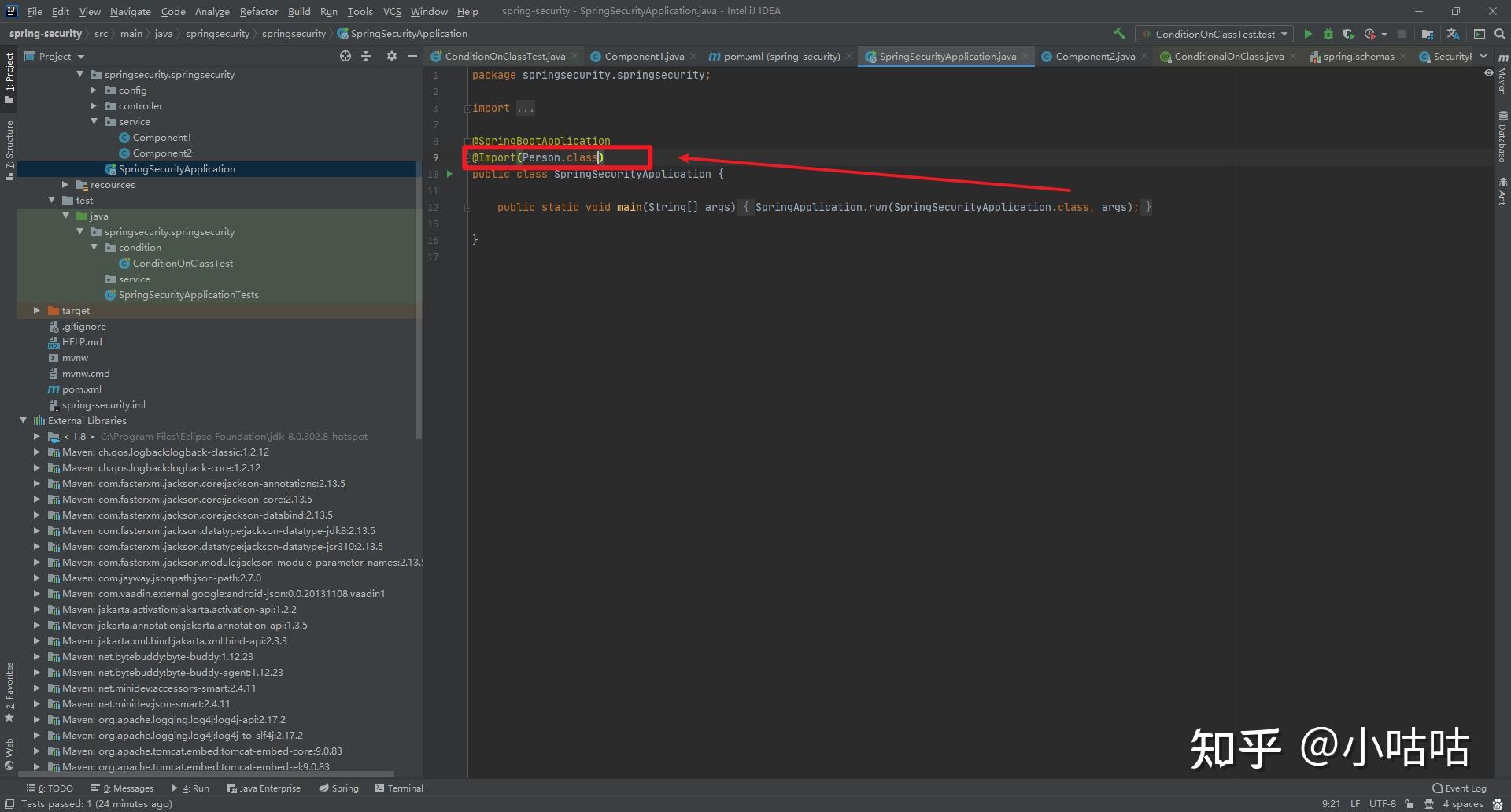This screenshot has width=1511, height=812.
Task: Click the Project panel horizontal scrollbar
Action: click(206, 774)
